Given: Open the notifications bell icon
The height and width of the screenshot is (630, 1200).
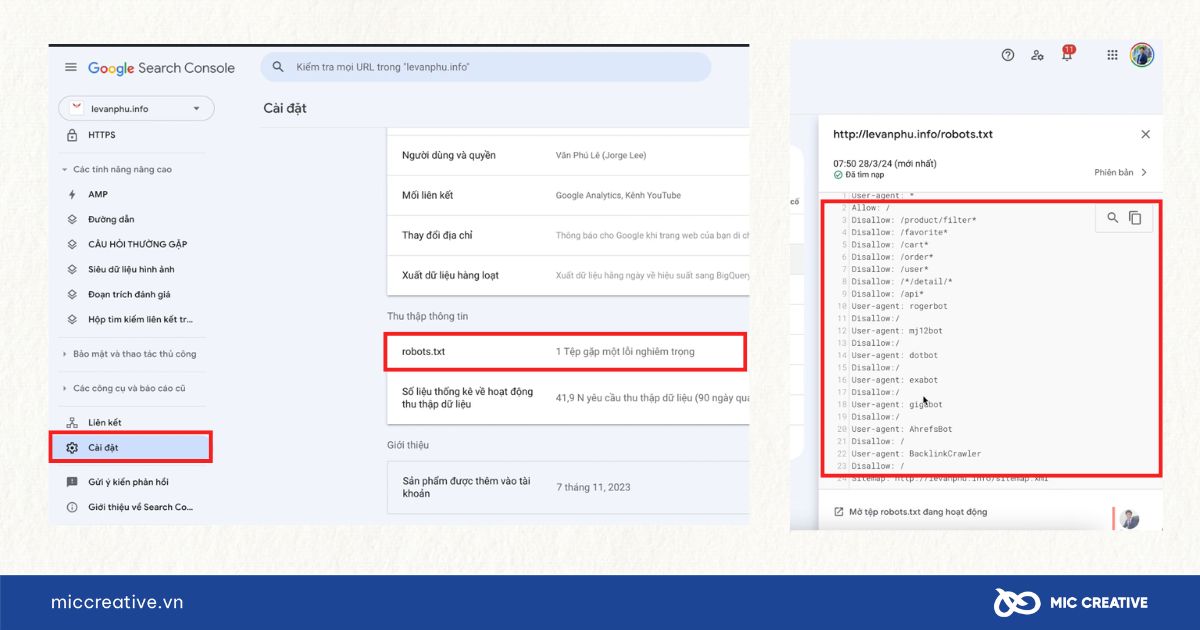Looking at the screenshot, I should coord(1066,55).
